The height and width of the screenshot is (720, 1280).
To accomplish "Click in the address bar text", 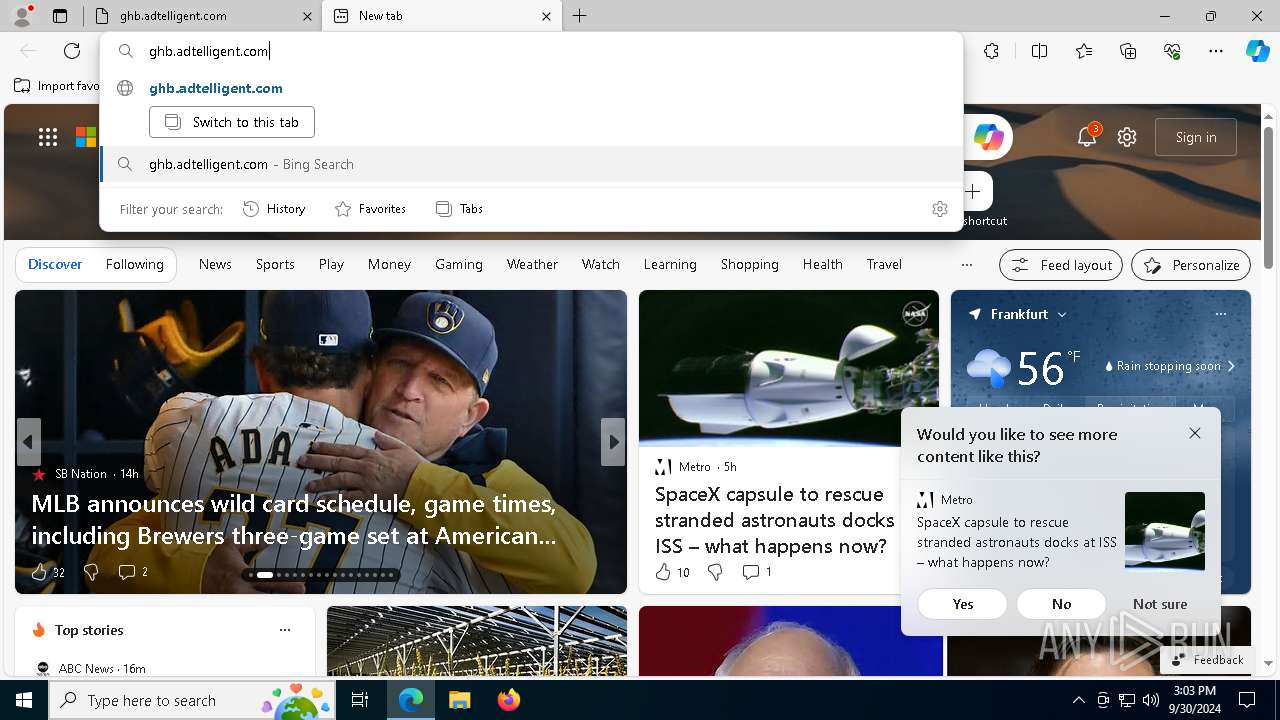I will (209, 51).
